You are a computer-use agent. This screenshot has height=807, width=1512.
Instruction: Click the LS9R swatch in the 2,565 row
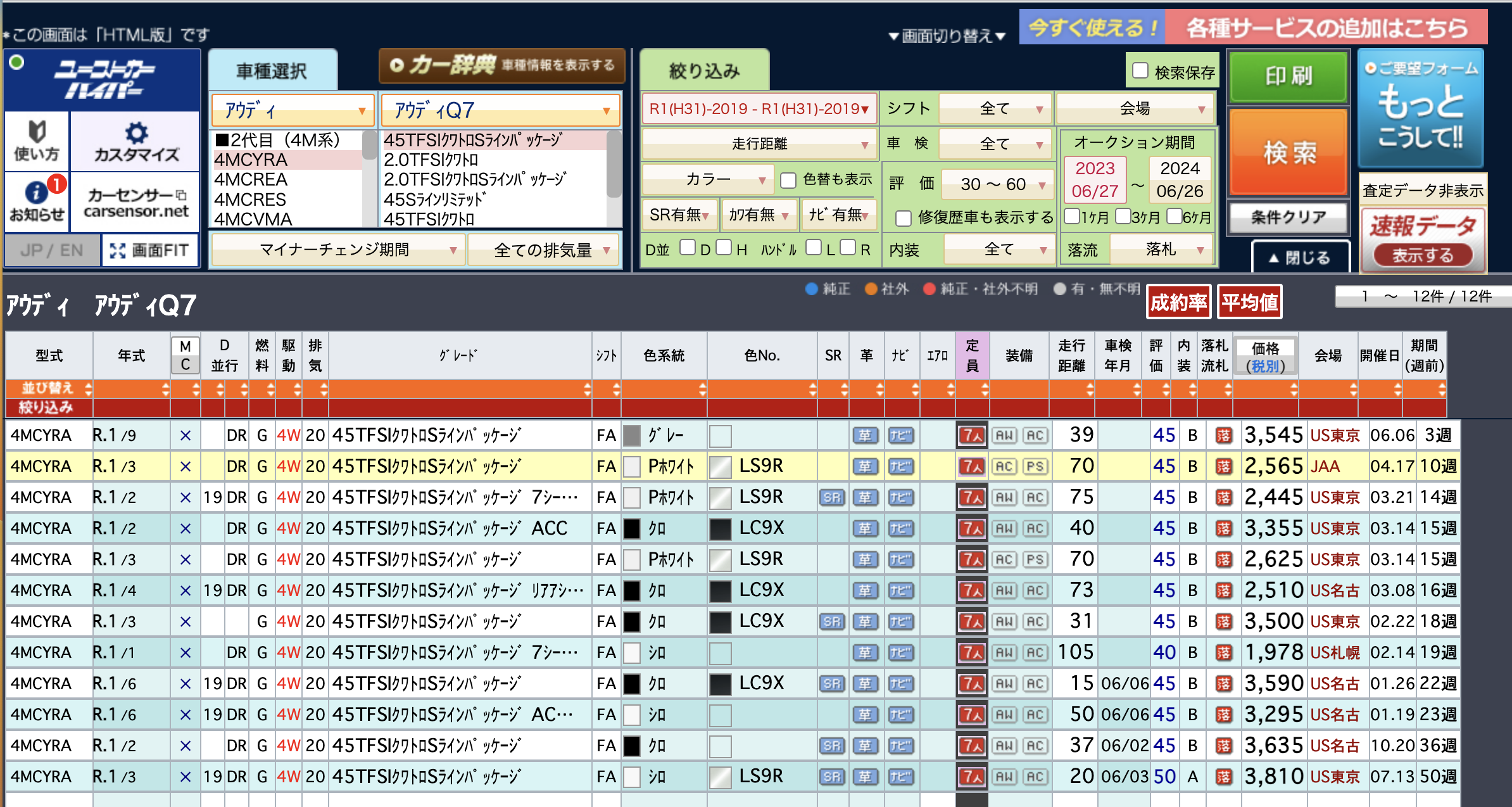720,467
